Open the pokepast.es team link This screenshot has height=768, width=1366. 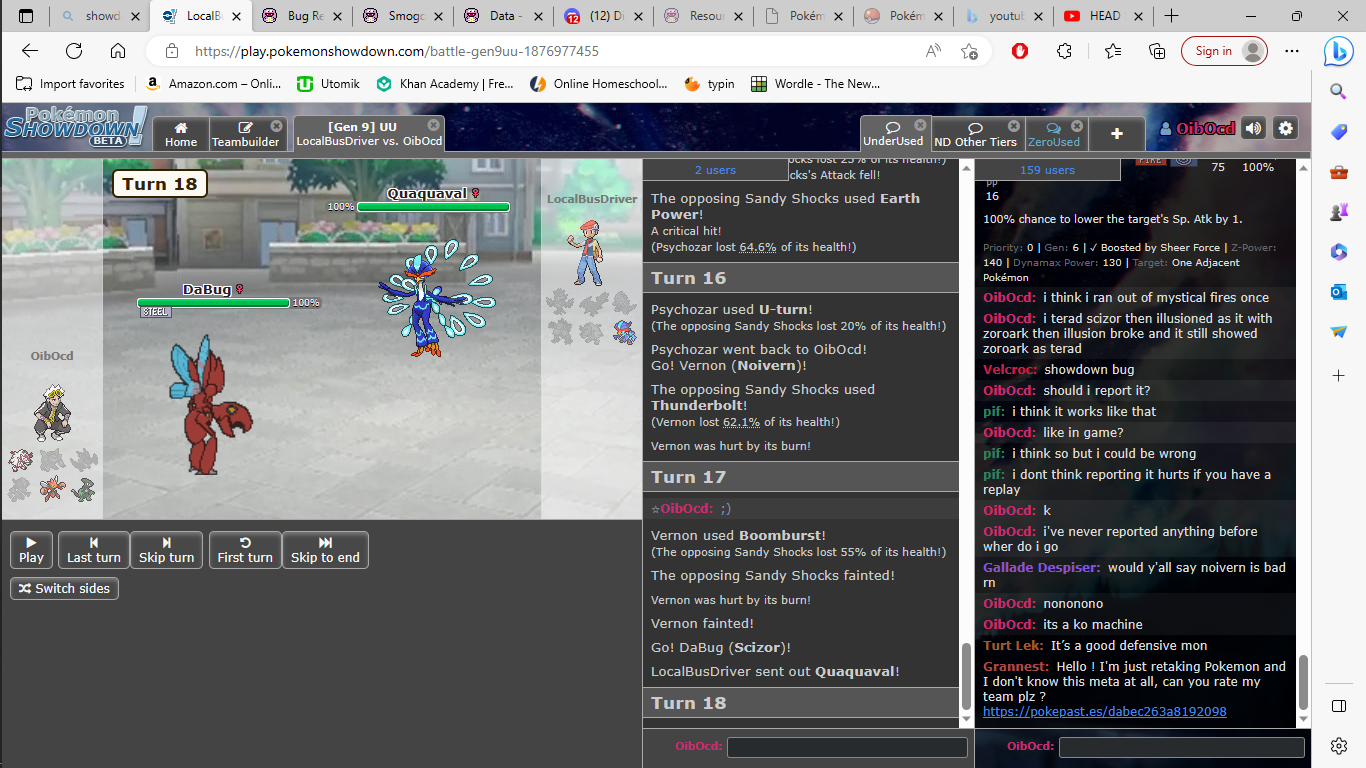1104,712
